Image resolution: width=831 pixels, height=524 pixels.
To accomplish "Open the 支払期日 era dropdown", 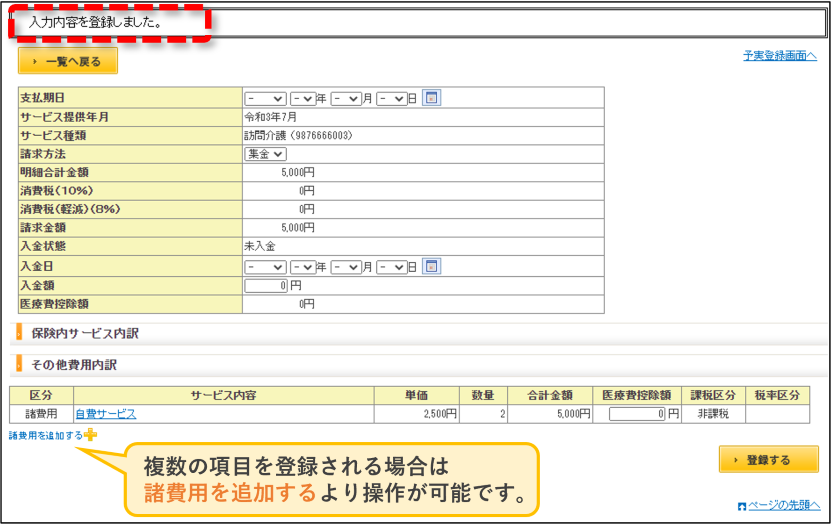I will click(266, 99).
